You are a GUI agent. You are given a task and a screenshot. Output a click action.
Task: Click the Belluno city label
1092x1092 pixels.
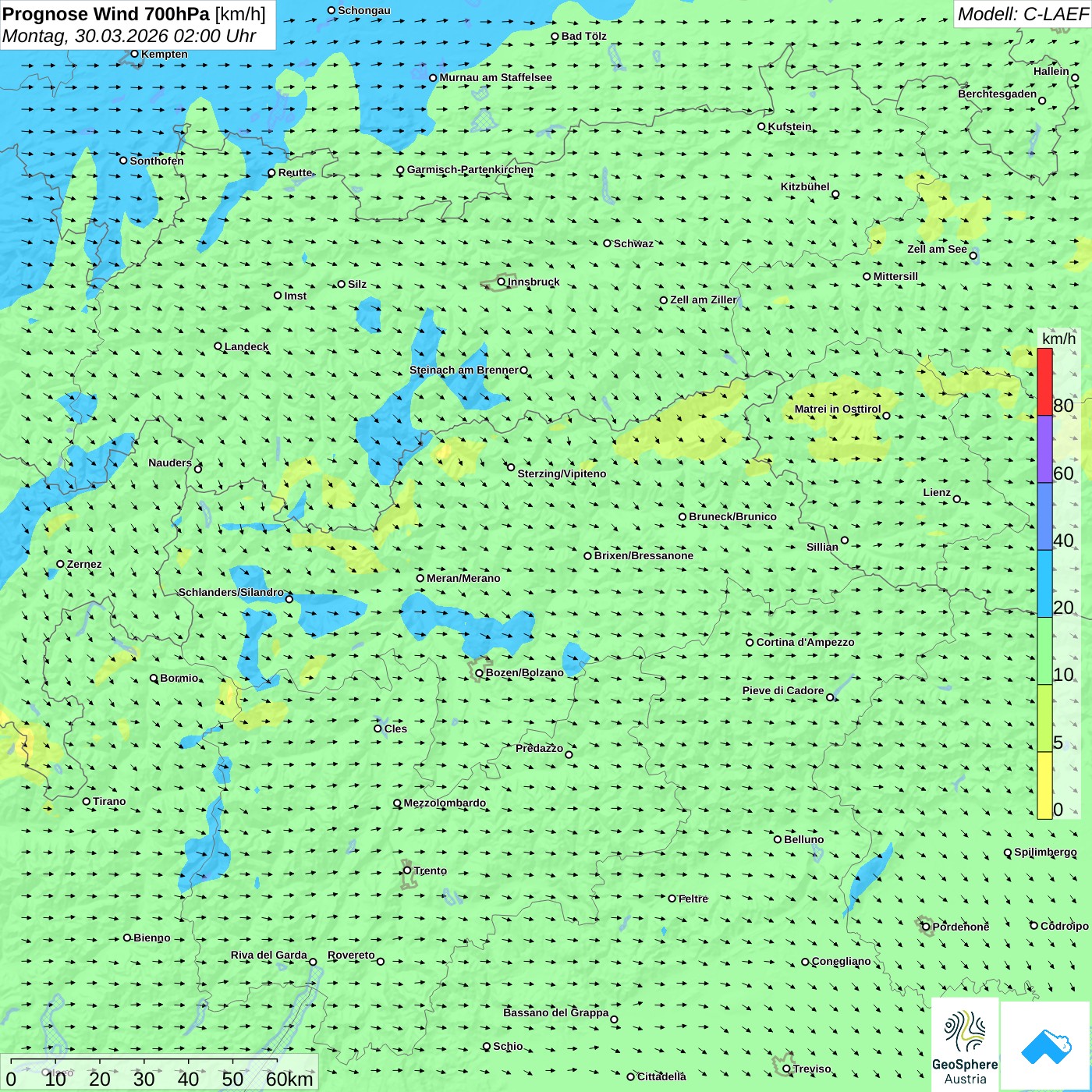(x=803, y=839)
